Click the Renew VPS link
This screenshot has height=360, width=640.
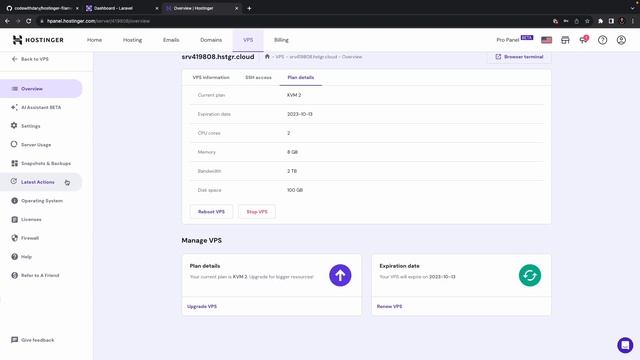(x=389, y=307)
